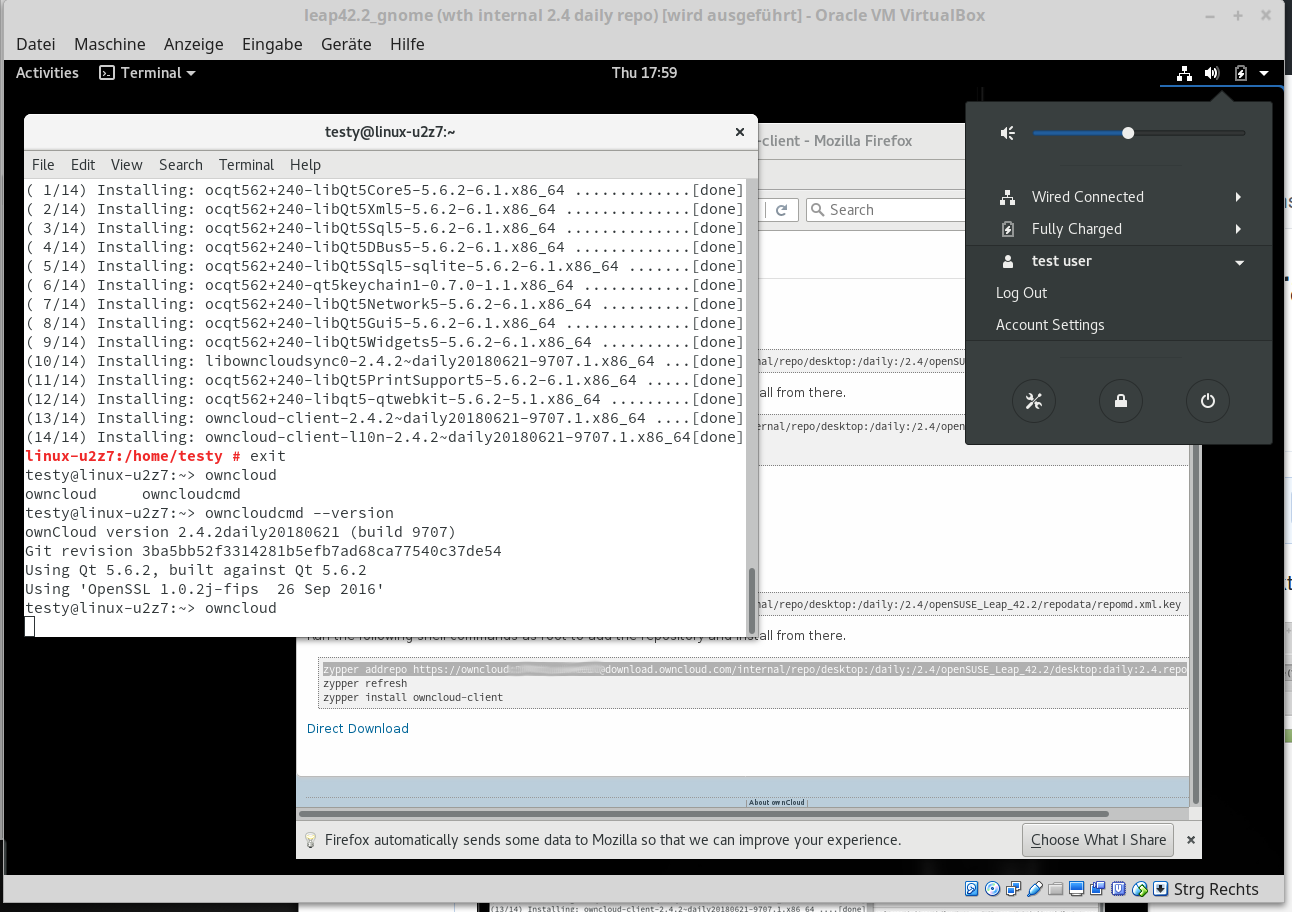Open the shared folders status icon
This screenshot has height=912, width=1292.
(x=1055, y=888)
